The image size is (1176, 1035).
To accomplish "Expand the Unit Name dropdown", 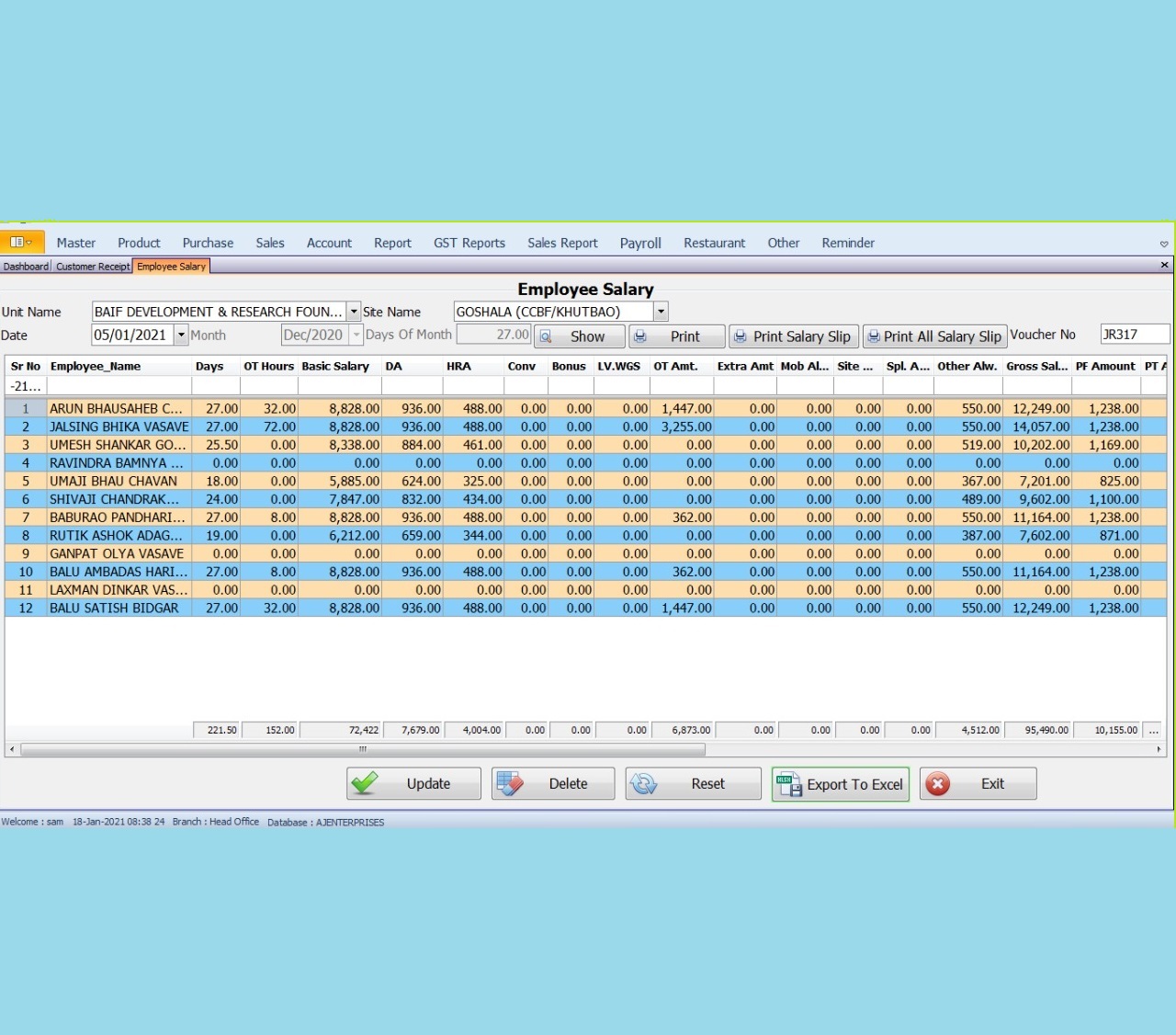I will coord(354,312).
